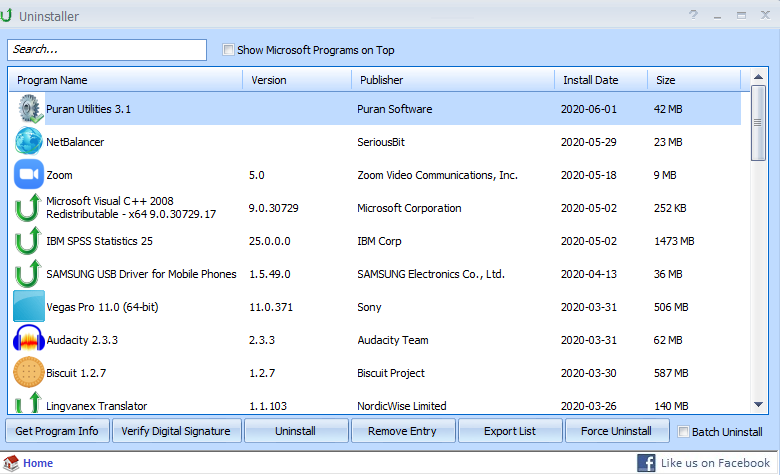780x475 pixels.
Task: Click the Puran Utilities gear icon
Action: (x=28, y=109)
